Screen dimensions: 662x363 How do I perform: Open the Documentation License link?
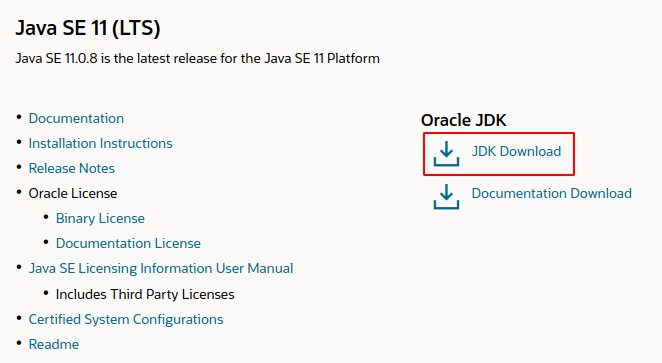coord(128,243)
